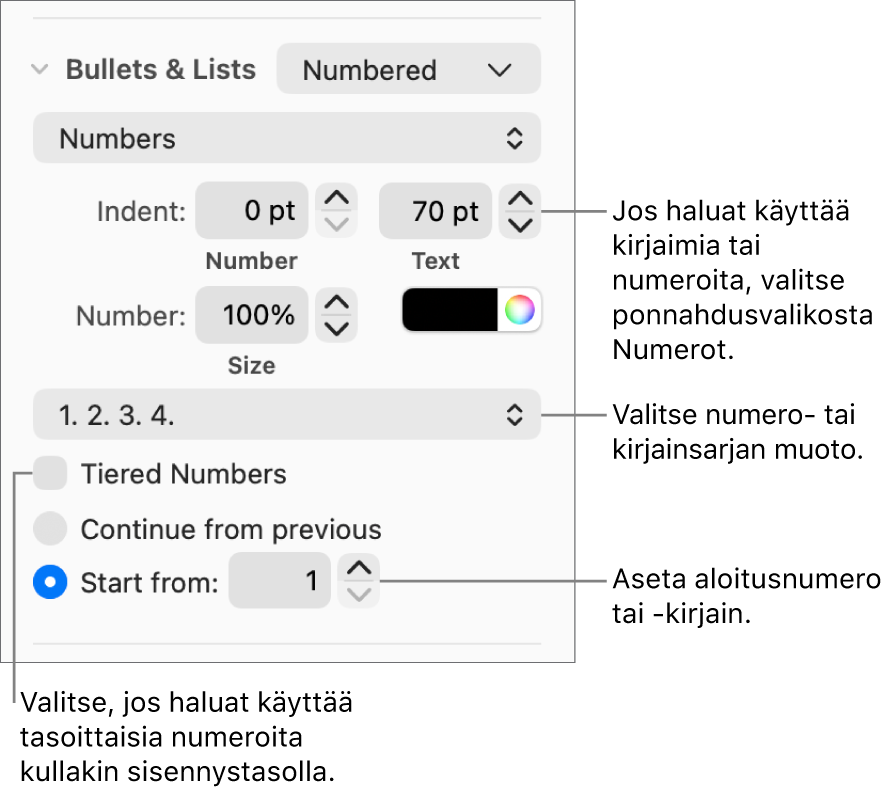
Task: Decrease the text indent value
Action: point(520,224)
